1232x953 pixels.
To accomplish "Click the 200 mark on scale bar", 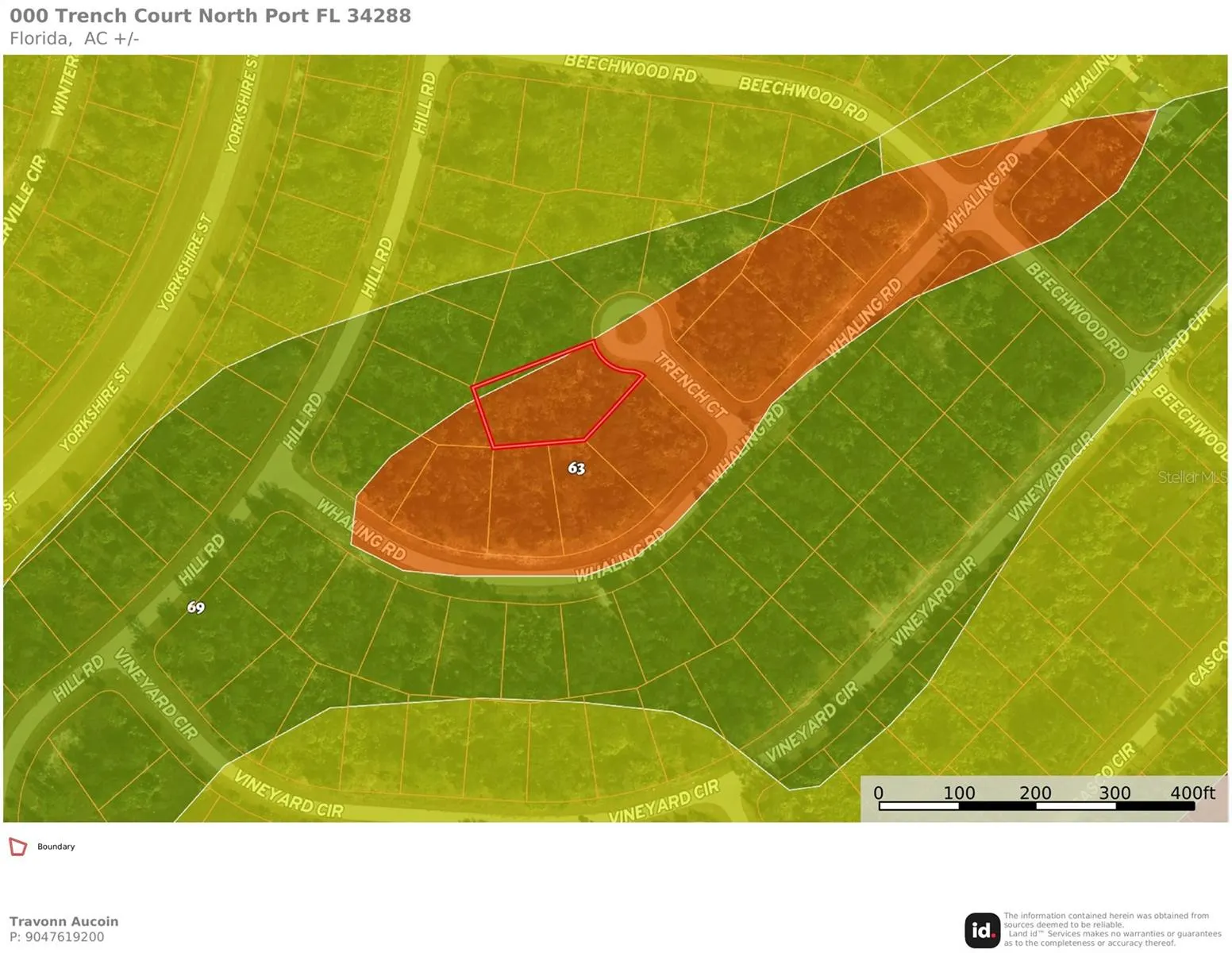I will click(x=1035, y=793).
